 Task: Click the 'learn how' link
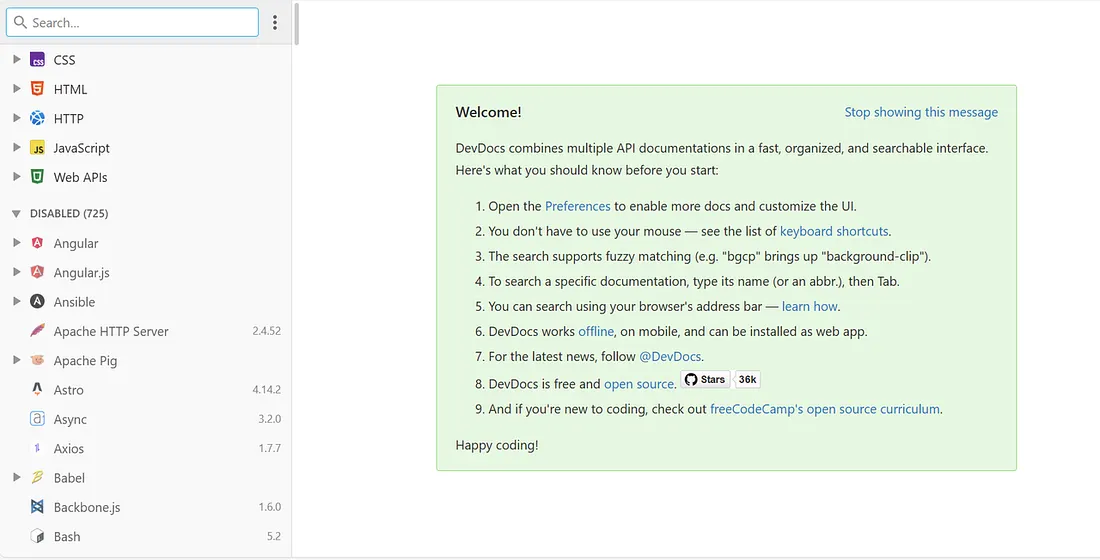(810, 306)
